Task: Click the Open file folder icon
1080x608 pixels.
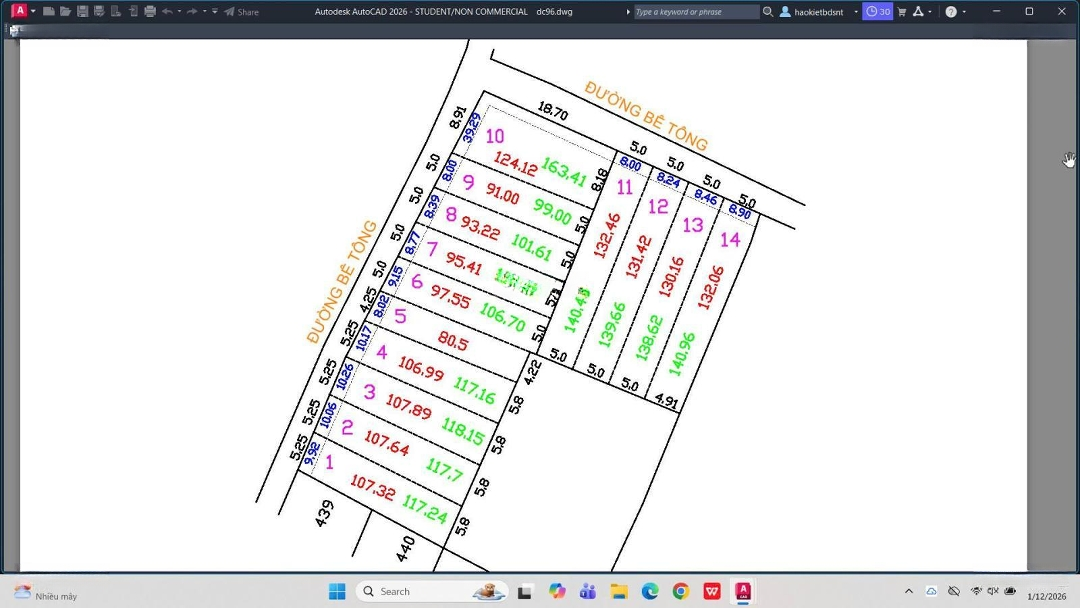Action: pyautogui.click(x=65, y=12)
